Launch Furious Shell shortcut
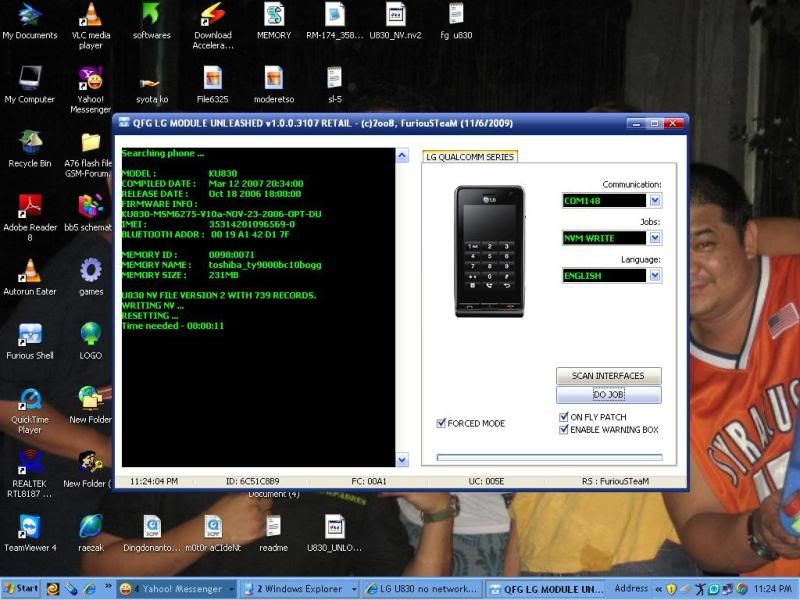Viewport: 800px width, 600px height. tap(30, 341)
